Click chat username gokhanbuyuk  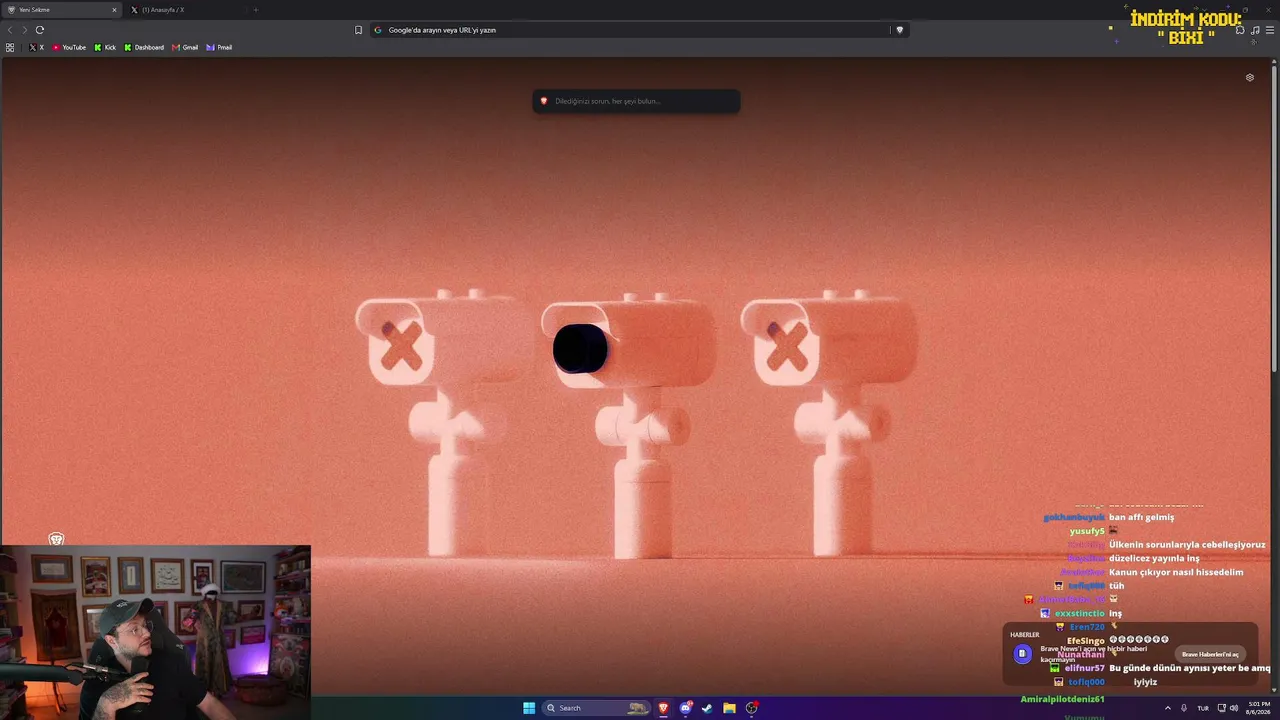click(x=1074, y=517)
